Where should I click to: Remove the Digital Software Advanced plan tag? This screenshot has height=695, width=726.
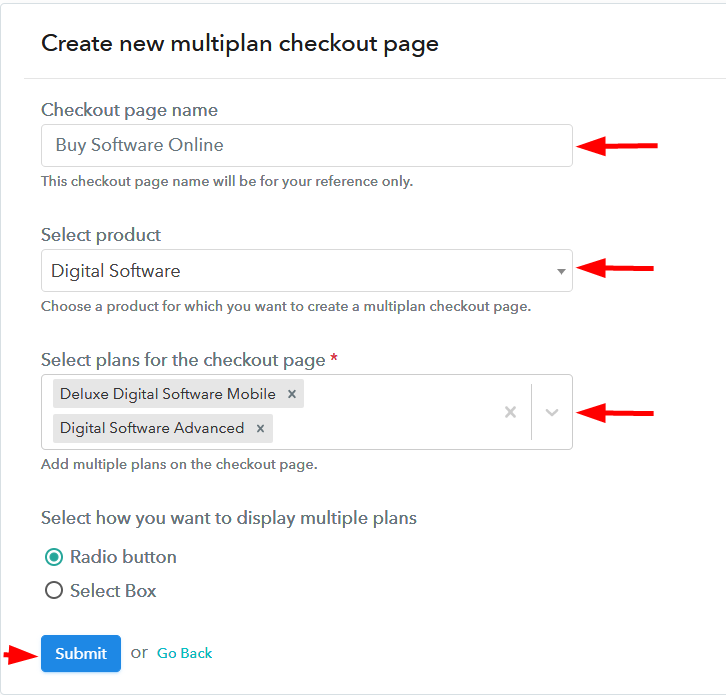coord(260,428)
